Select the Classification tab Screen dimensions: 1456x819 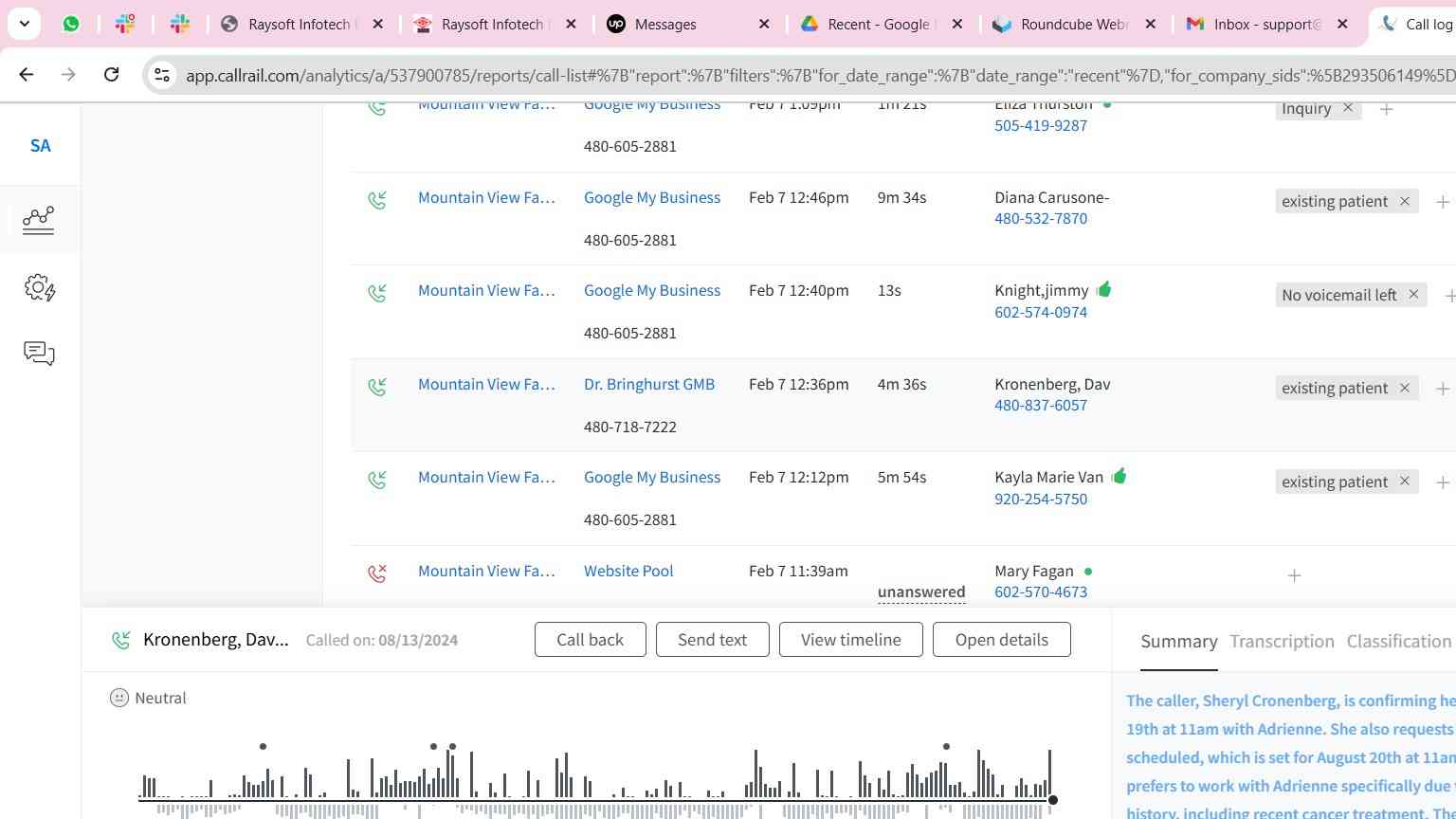(x=1399, y=642)
